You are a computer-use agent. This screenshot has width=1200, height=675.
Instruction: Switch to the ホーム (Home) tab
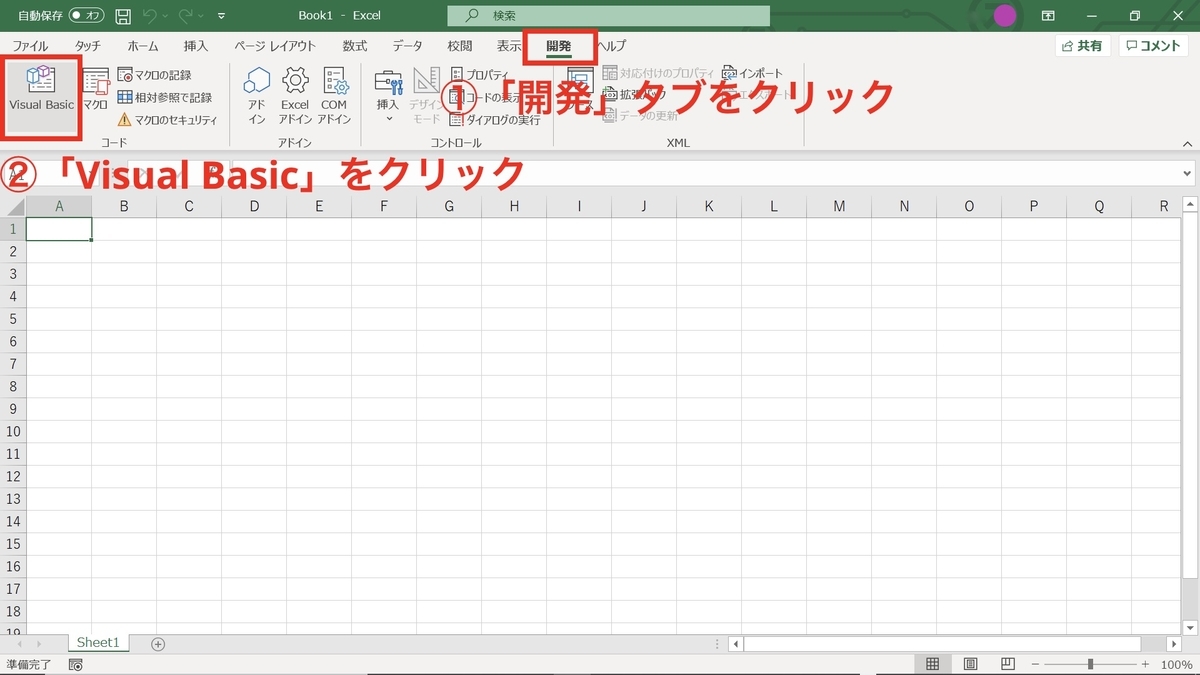pyautogui.click(x=143, y=46)
